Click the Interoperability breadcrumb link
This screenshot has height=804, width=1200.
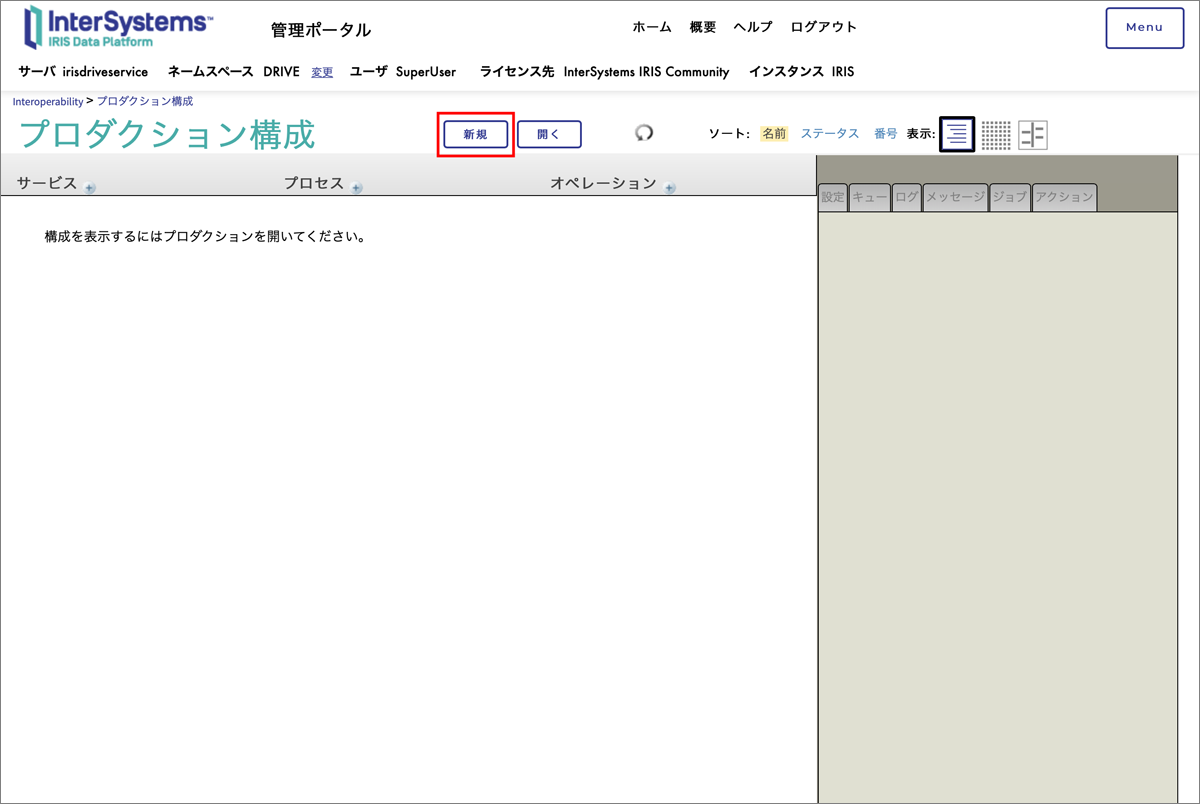(48, 102)
